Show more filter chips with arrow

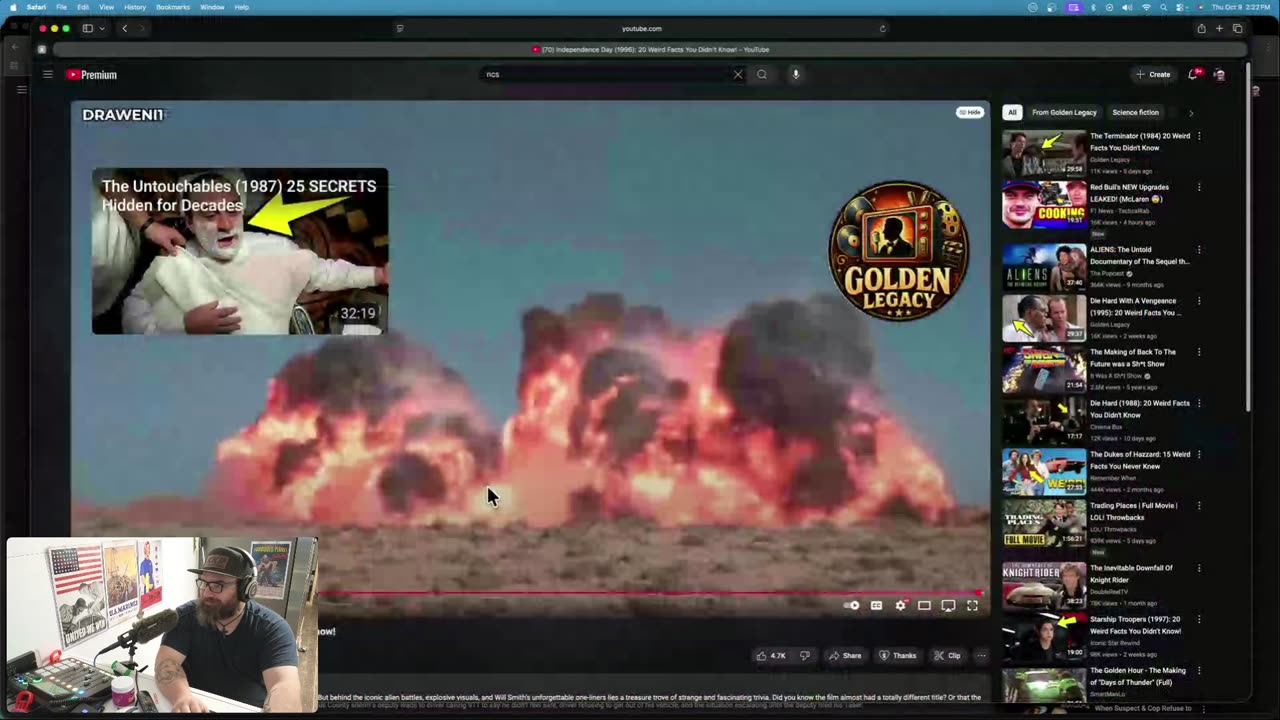click(x=1190, y=112)
